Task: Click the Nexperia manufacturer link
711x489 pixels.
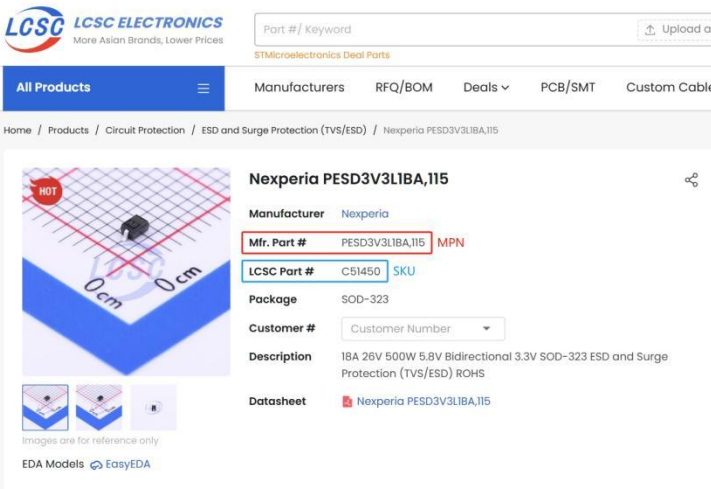Action: pos(365,214)
